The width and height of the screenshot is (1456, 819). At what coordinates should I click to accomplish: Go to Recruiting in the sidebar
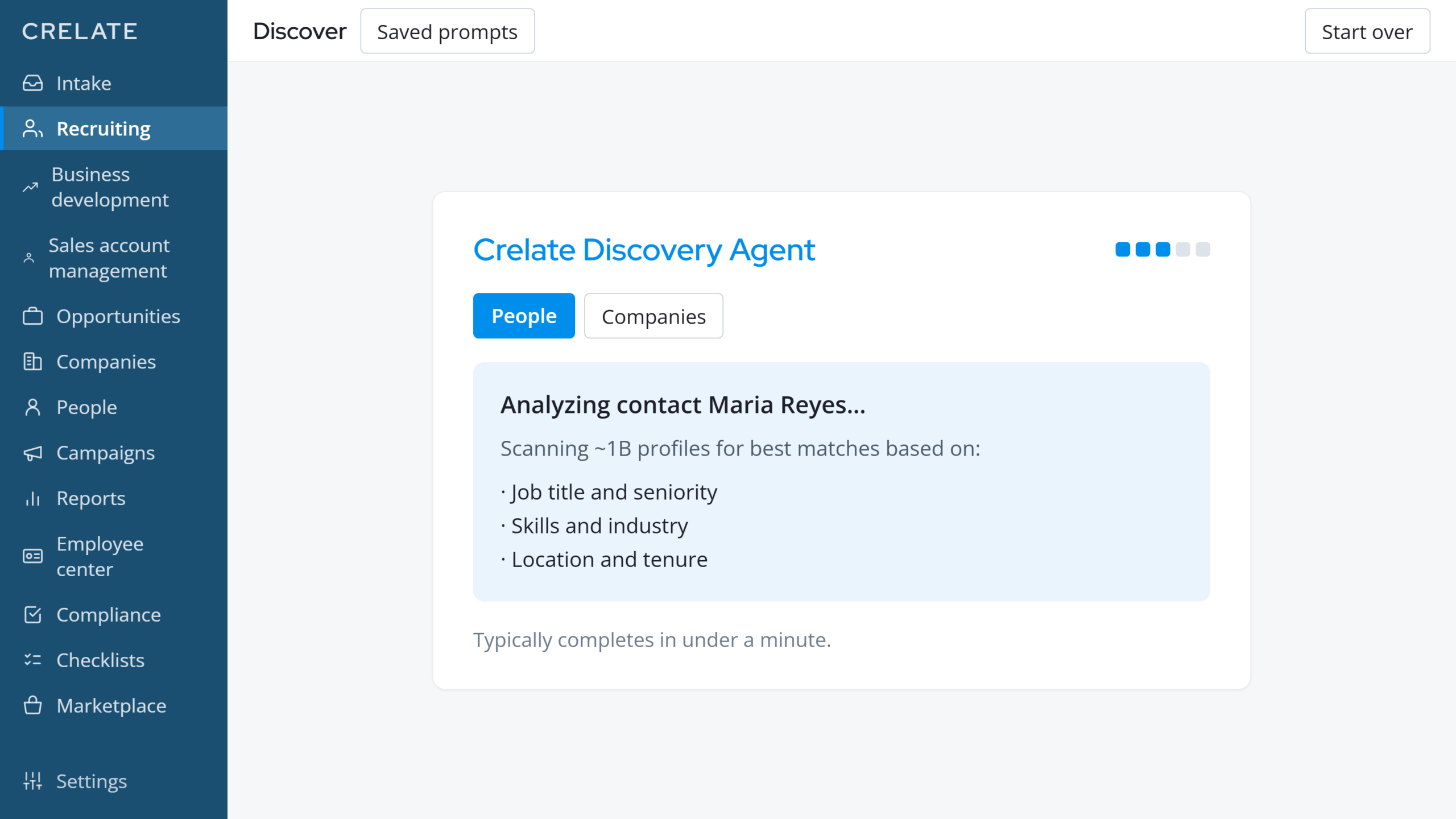coord(114,129)
